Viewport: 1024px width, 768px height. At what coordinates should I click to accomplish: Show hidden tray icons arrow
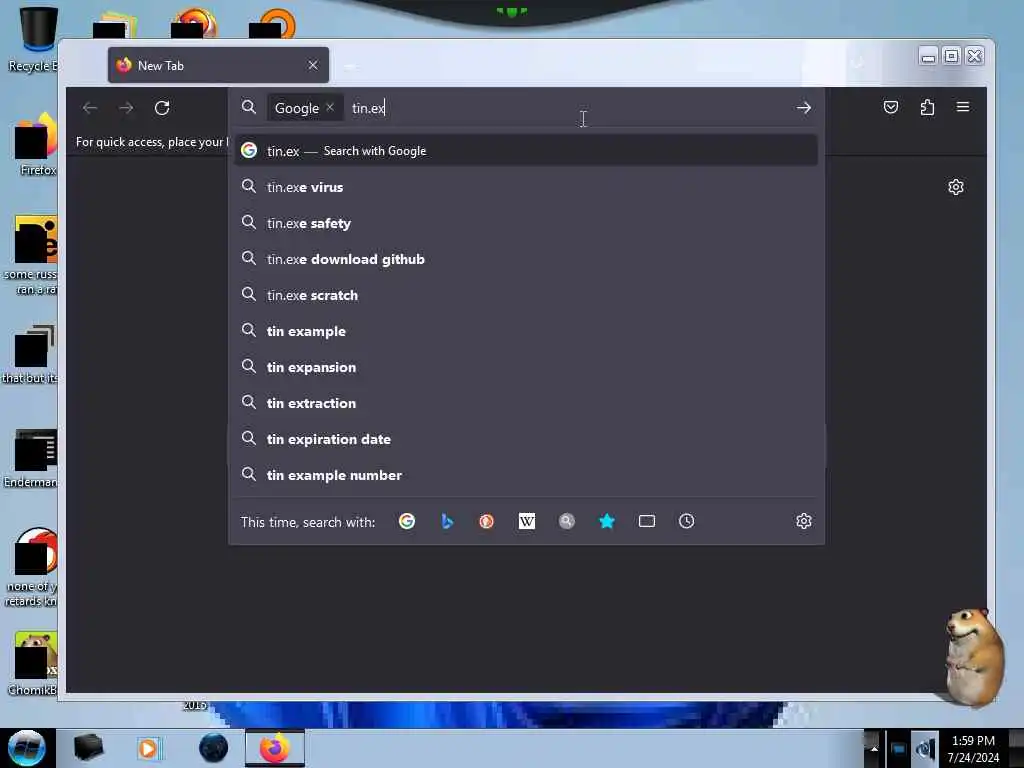pyautogui.click(x=873, y=749)
